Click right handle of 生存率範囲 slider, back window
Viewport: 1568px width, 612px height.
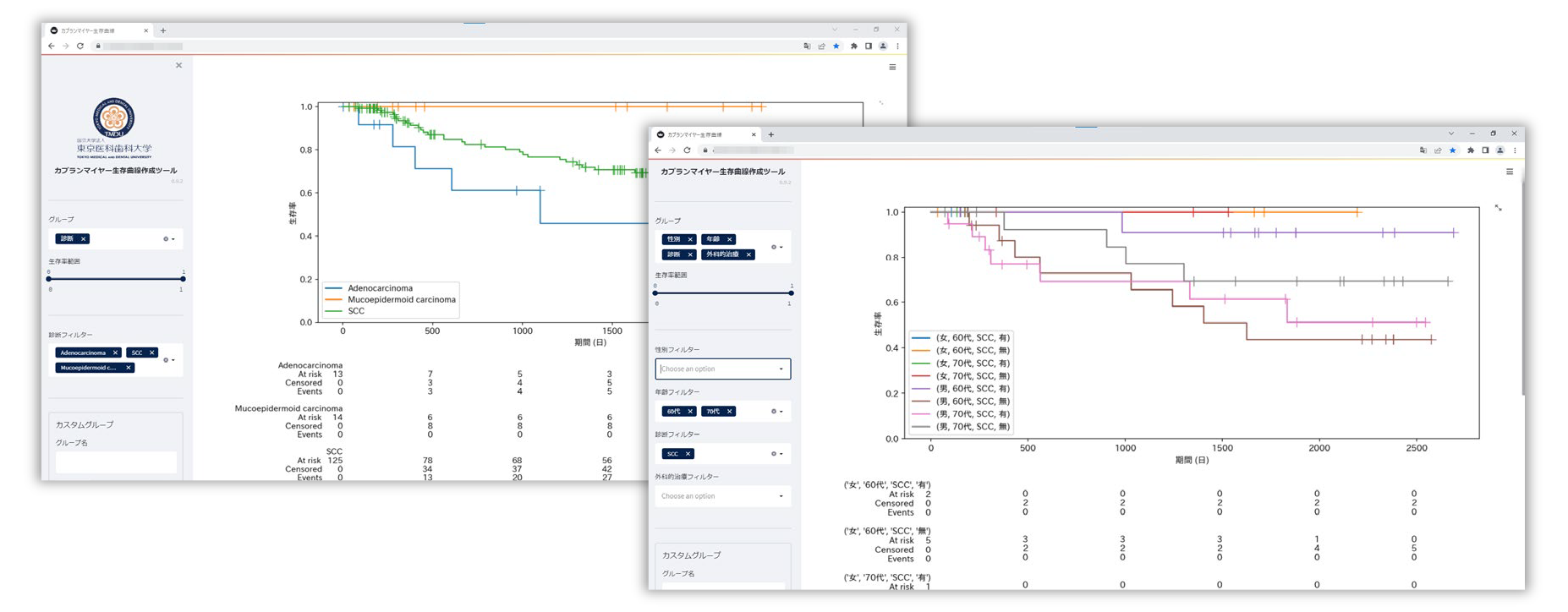183,279
